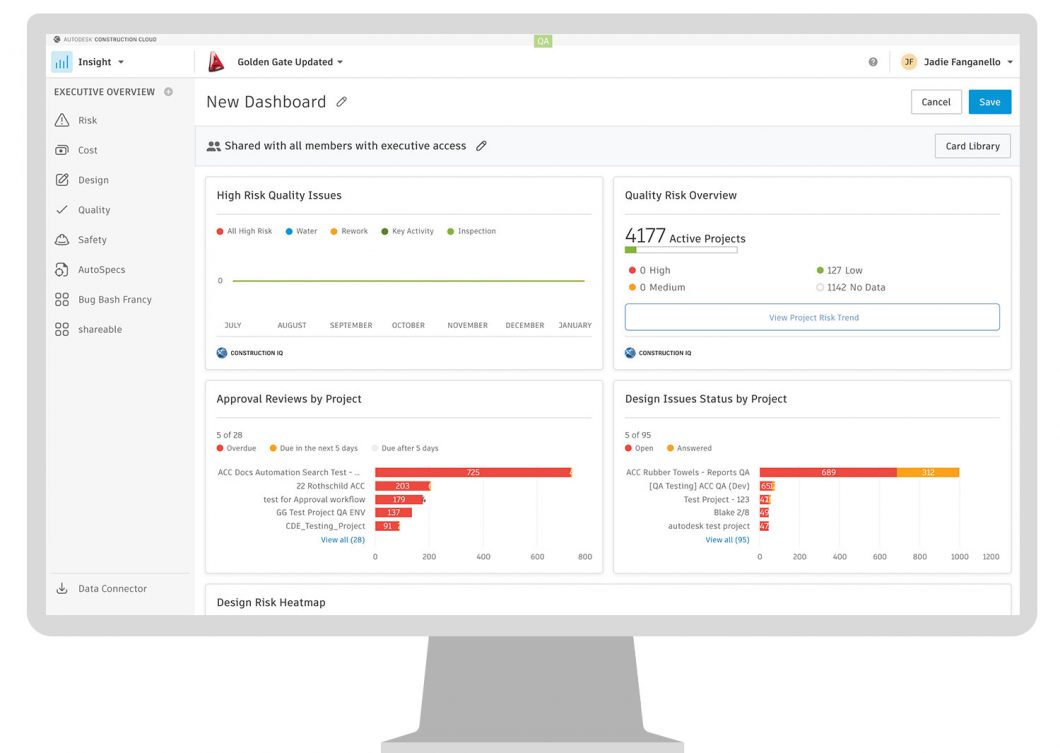
Task: Open the AutoSpecs dashboard
Action: click(101, 269)
